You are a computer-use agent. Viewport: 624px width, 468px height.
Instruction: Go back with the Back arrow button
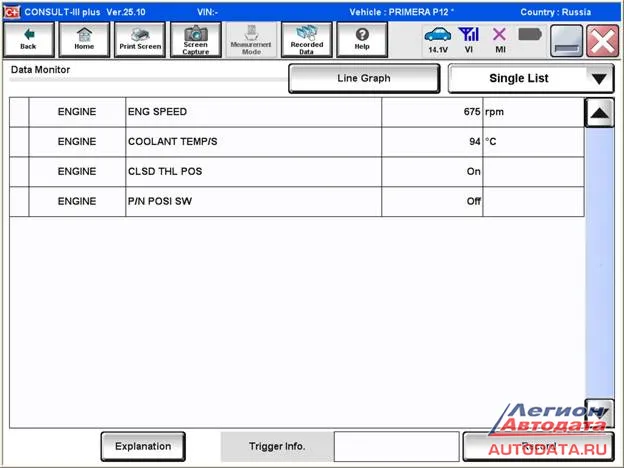[28, 40]
